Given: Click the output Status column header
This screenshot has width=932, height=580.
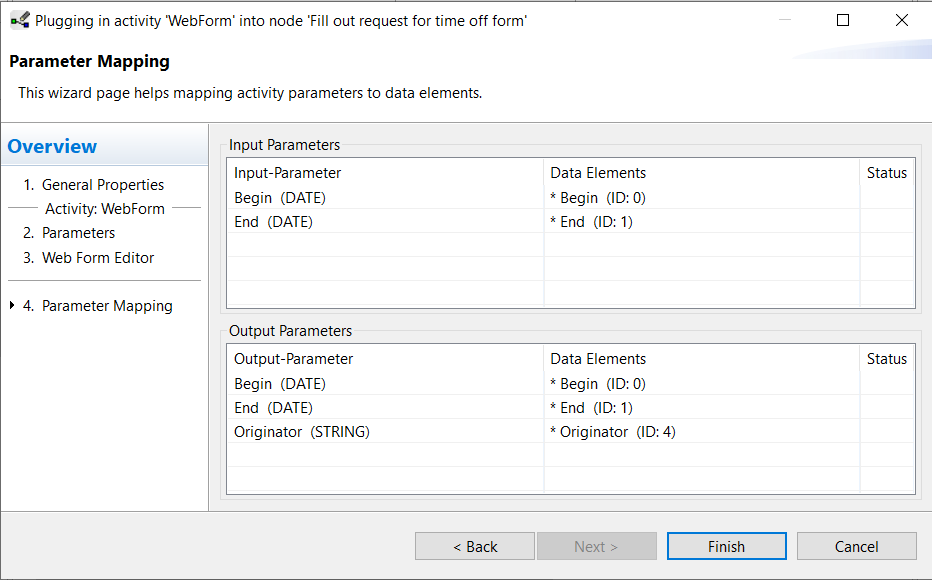Looking at the screenshot, I should (887, 359).
